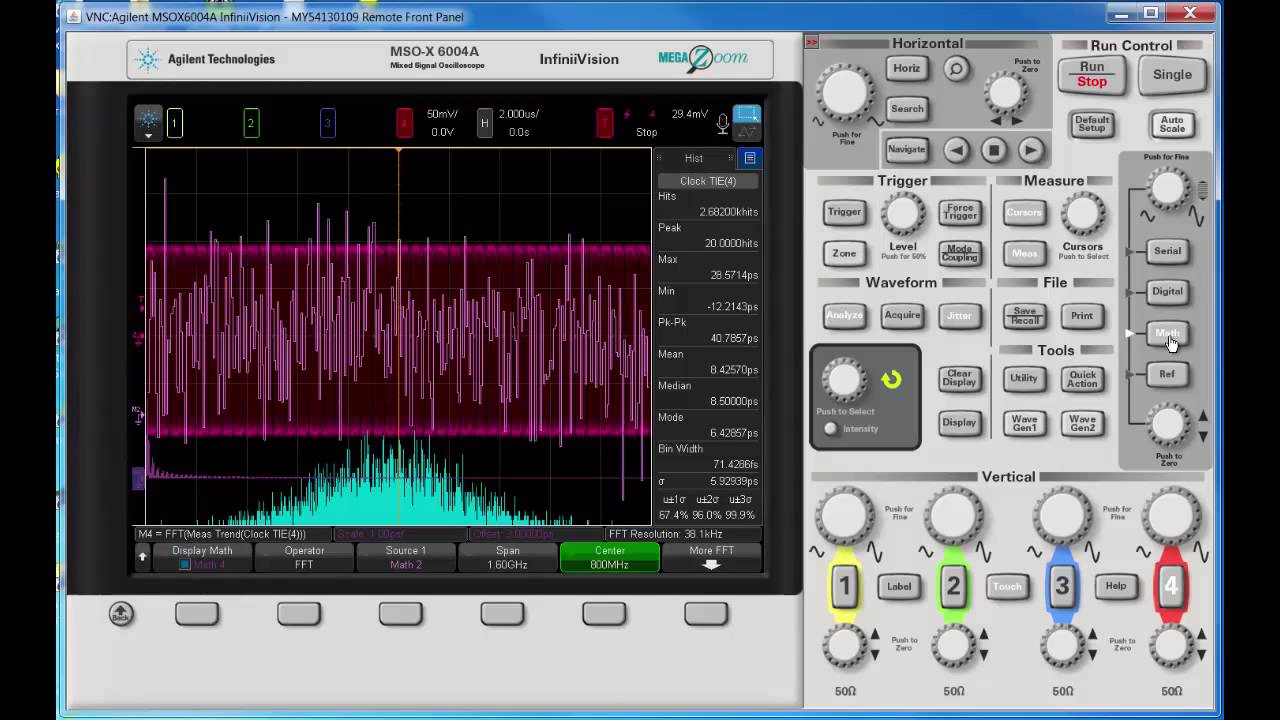The height and width of the screenshot is (720, 1280).
Task: Click the round Back button below screen
Action: pyautogui.click(x=121, y=613)
